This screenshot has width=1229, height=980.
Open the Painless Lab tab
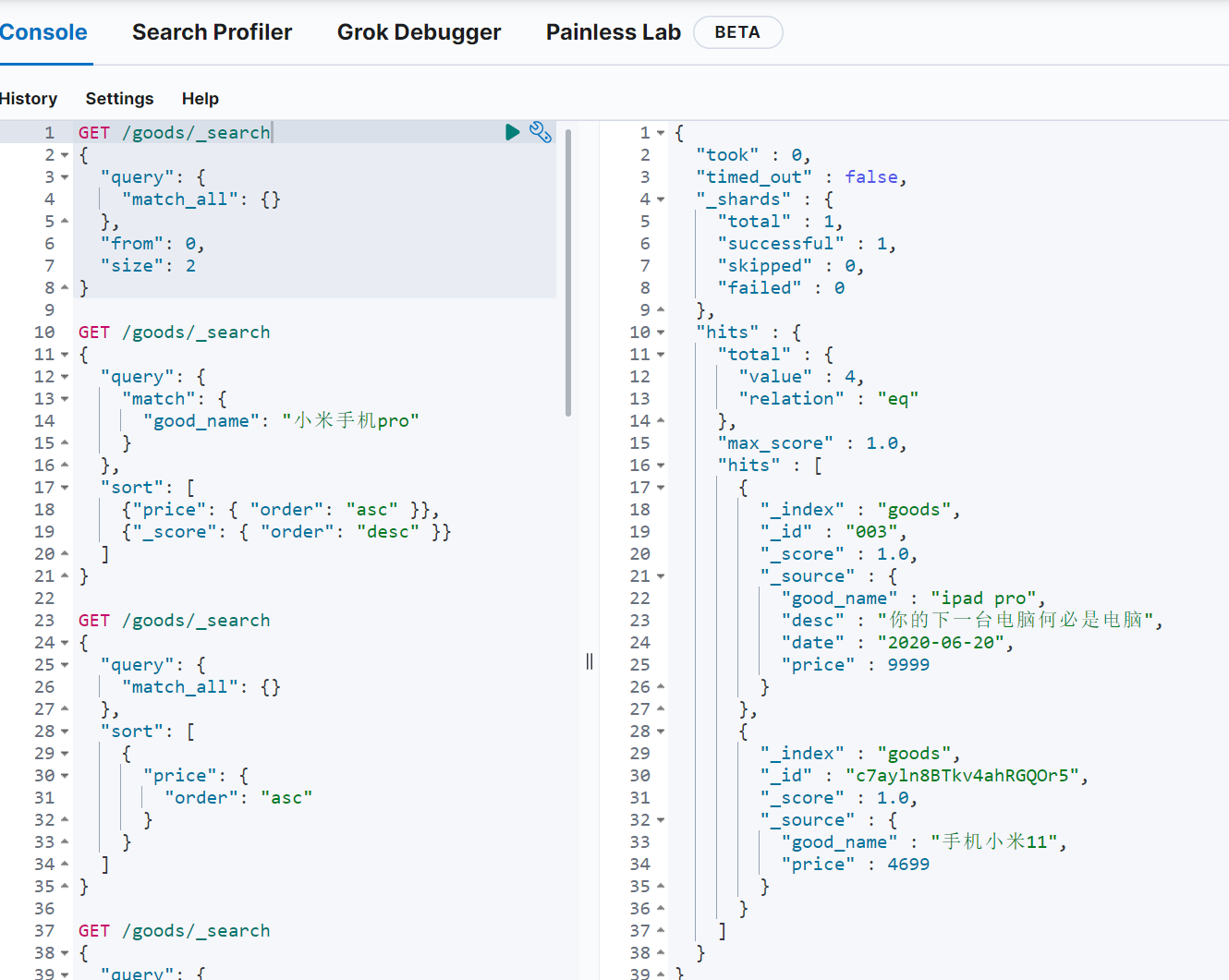click(613, 32)
